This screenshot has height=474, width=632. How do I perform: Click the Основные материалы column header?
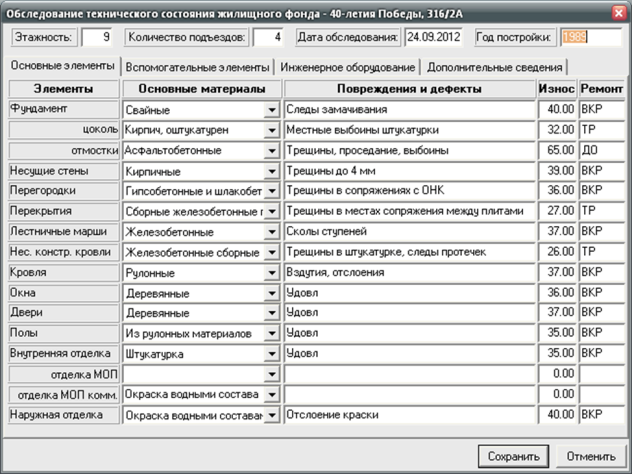click(202, 89)
